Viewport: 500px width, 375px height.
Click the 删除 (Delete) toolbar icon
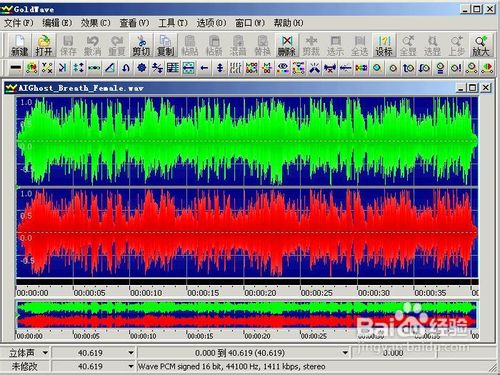[x=287, y=45]
